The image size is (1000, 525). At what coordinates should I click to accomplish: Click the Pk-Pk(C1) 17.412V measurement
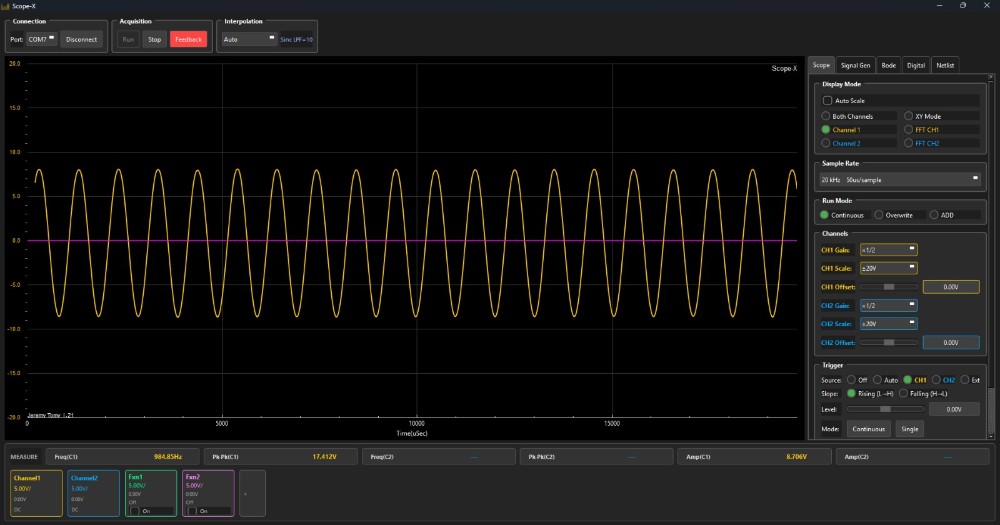280,457
